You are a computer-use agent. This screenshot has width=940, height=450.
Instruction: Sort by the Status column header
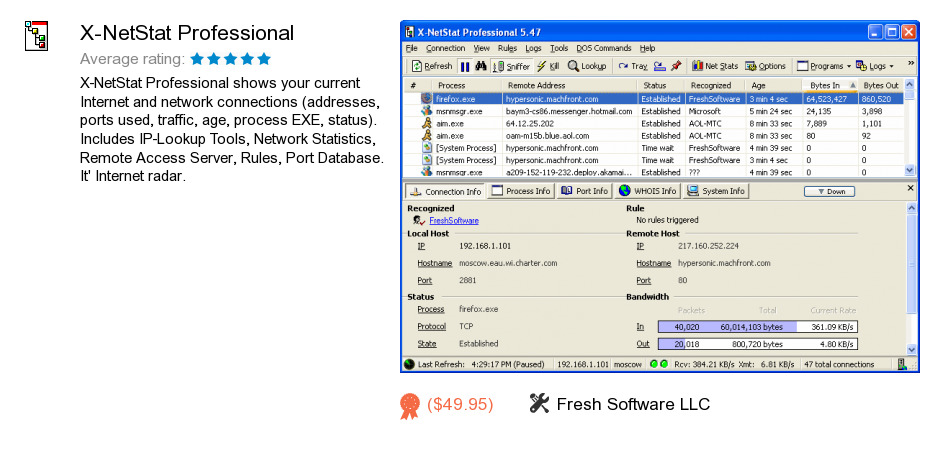coord(661,85)
